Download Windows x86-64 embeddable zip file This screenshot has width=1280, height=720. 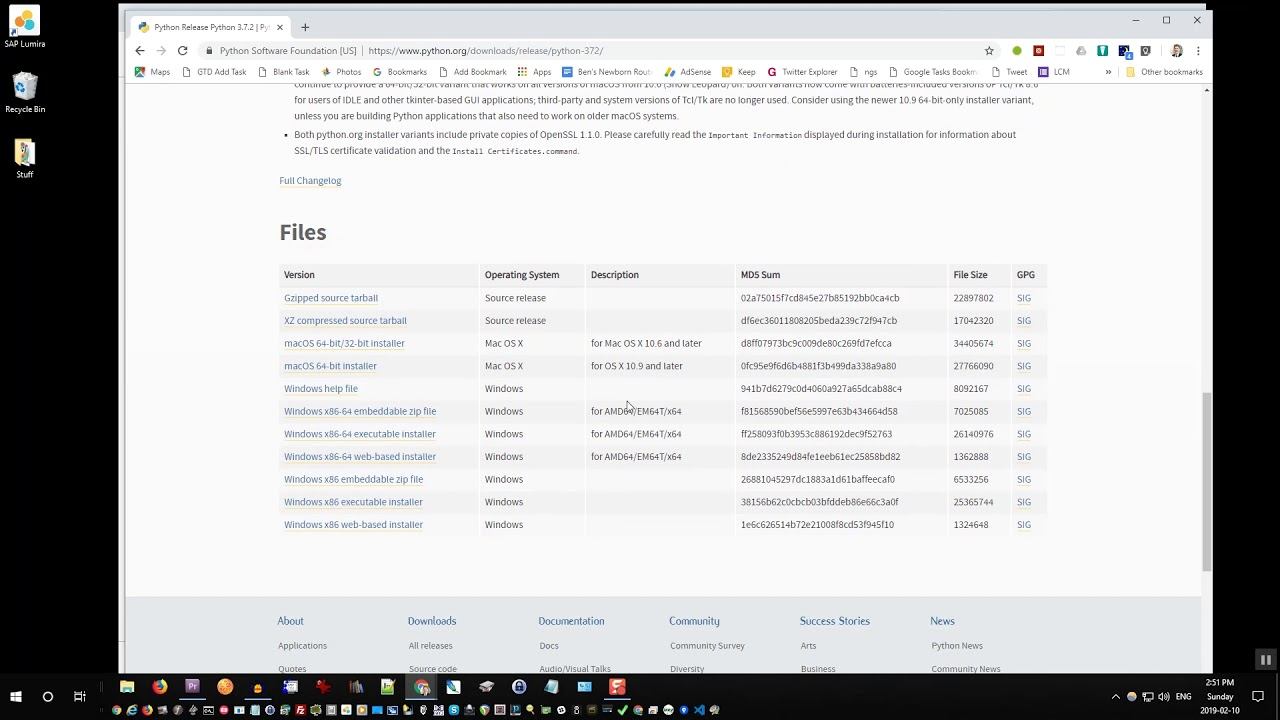(x=360, y=411)
